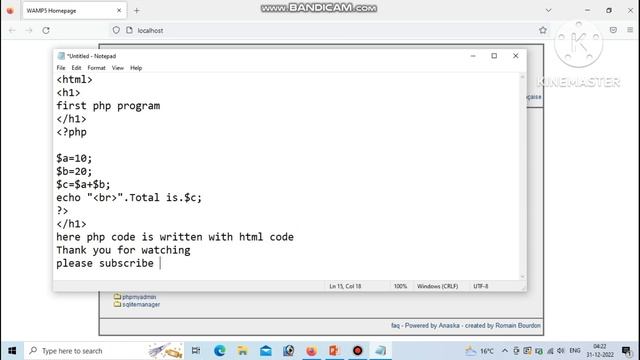Open File Explorer from taskbar
Screen dimensions: 640x360
click(x=242, y=351)
